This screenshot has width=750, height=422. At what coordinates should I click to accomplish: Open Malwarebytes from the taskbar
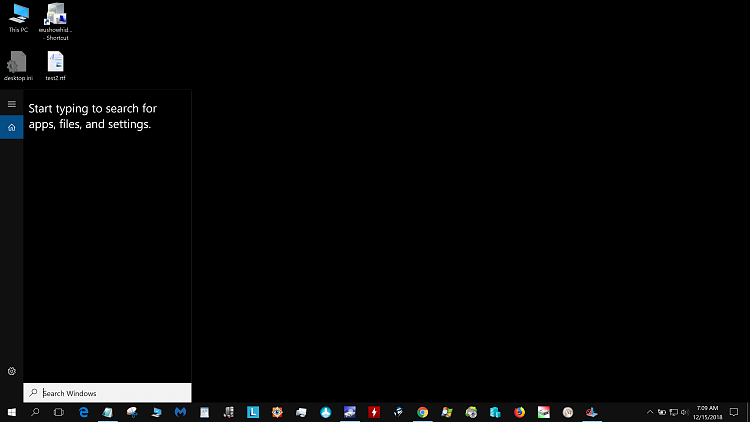(180, 412)
